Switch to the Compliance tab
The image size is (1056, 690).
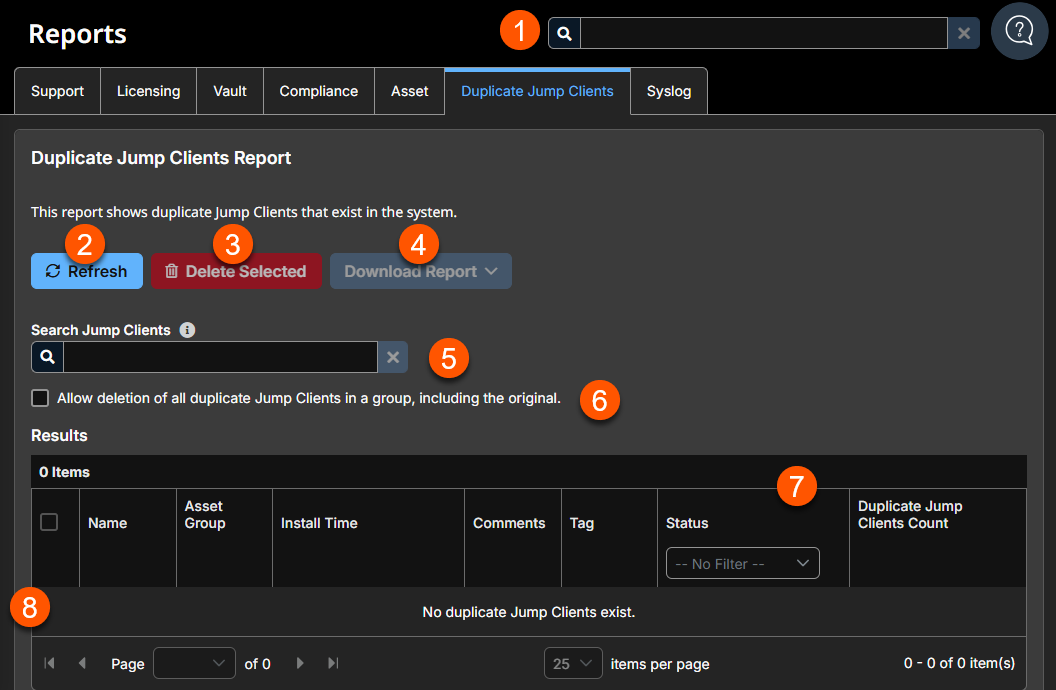319,91
